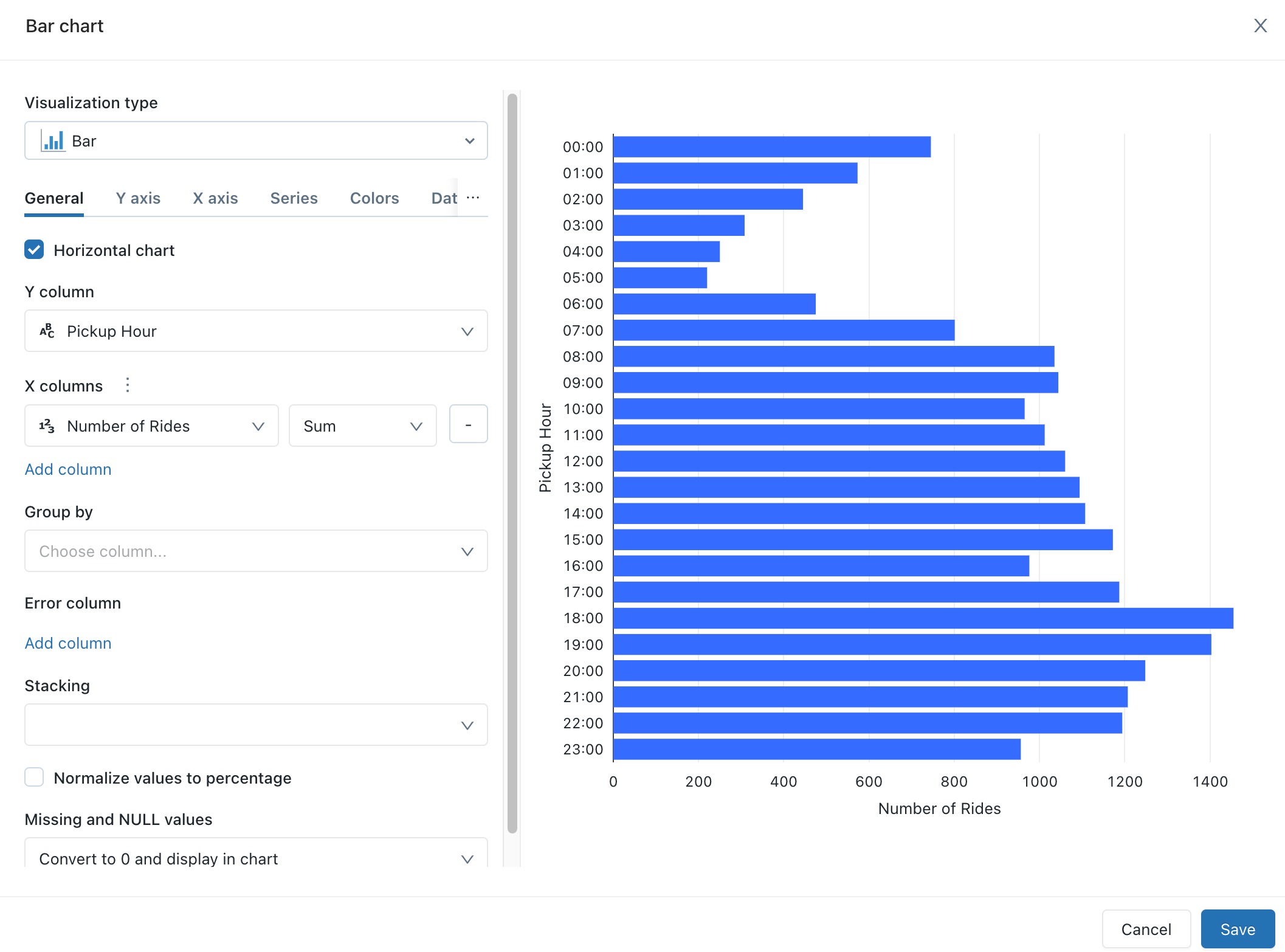Open the Y column Pickup Hour dropdown

(254, 331)
